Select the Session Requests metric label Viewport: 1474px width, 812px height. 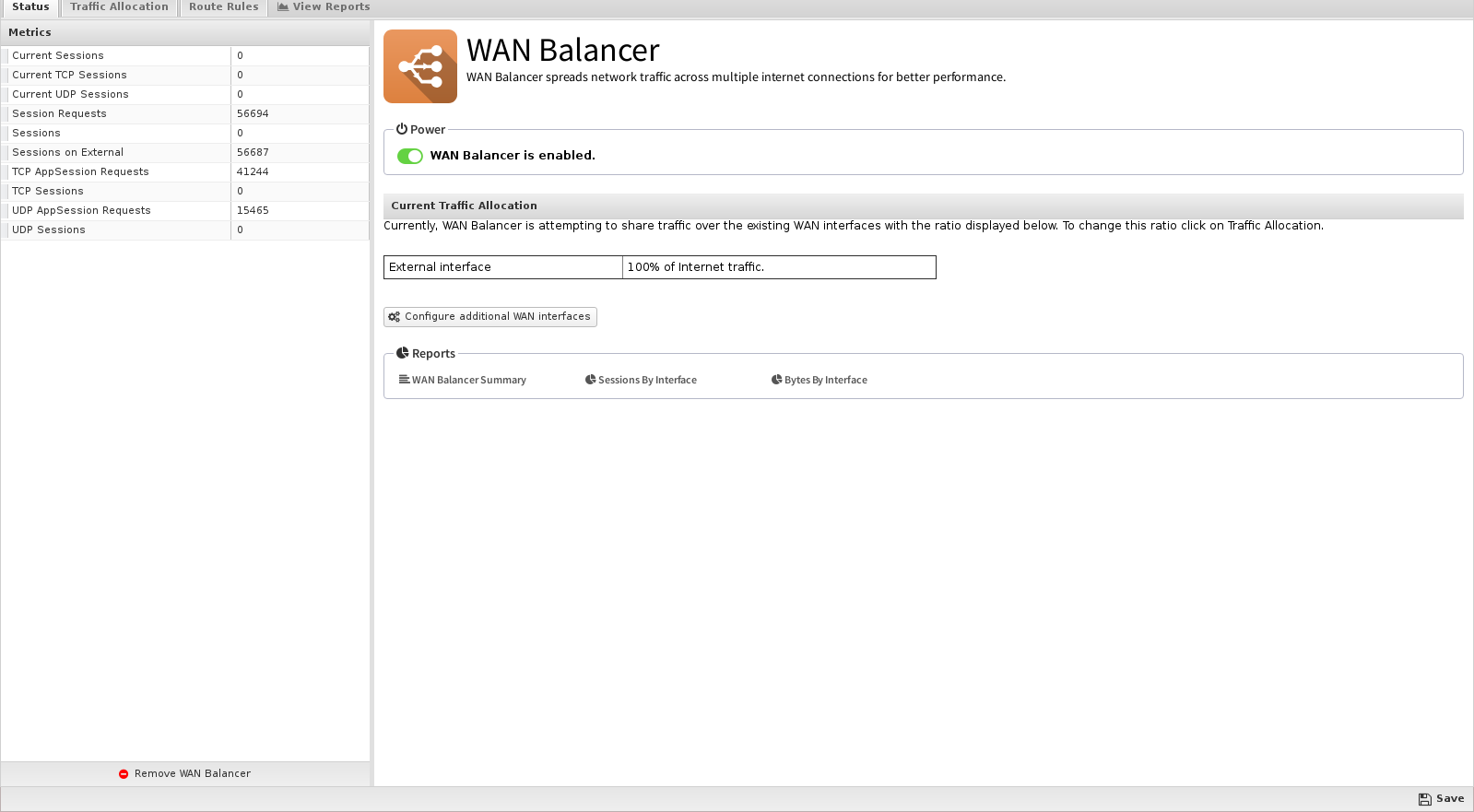[x=59, y=114]
